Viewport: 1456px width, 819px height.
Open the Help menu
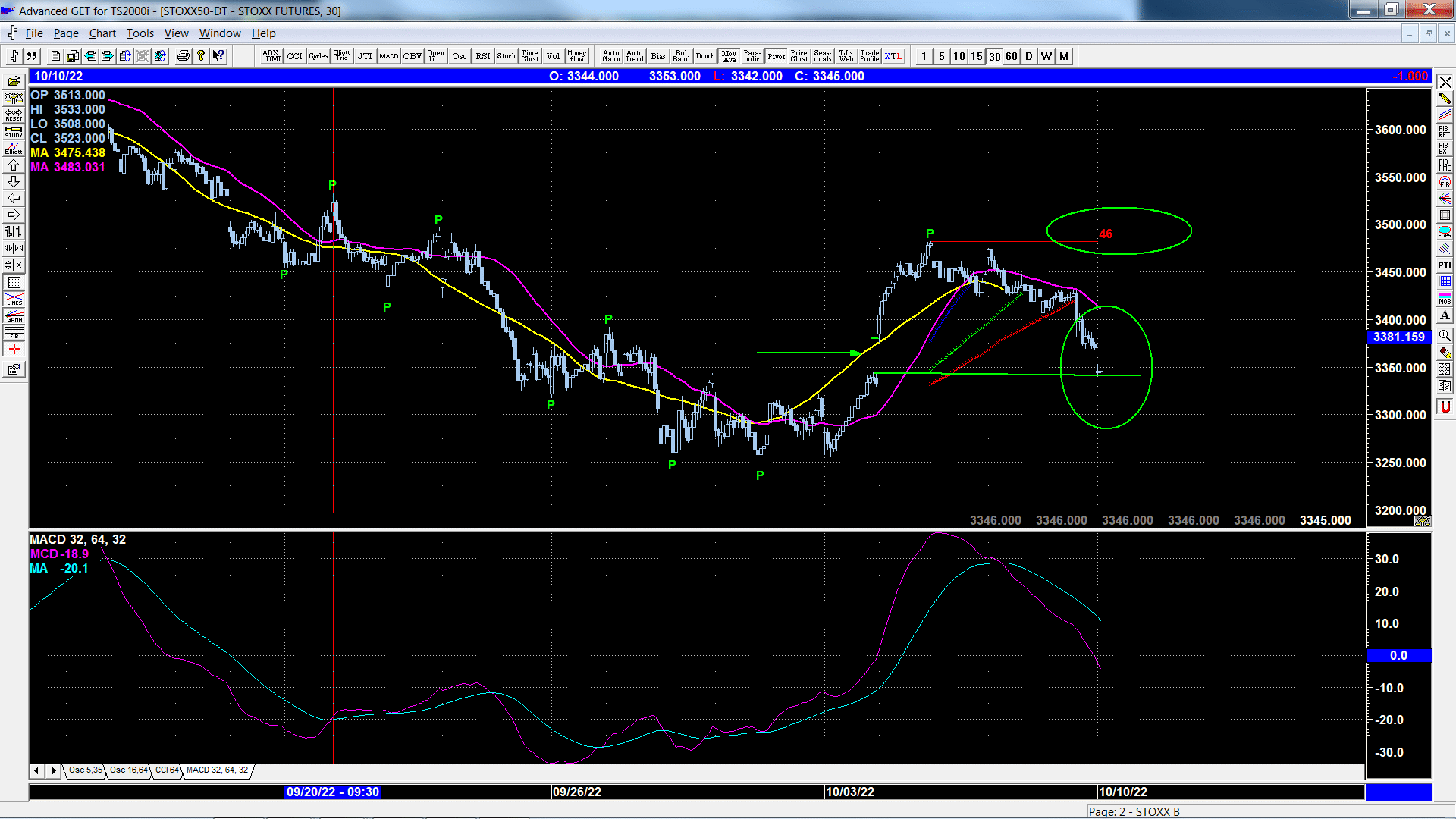pyautogui.click(x=264, y=33)
